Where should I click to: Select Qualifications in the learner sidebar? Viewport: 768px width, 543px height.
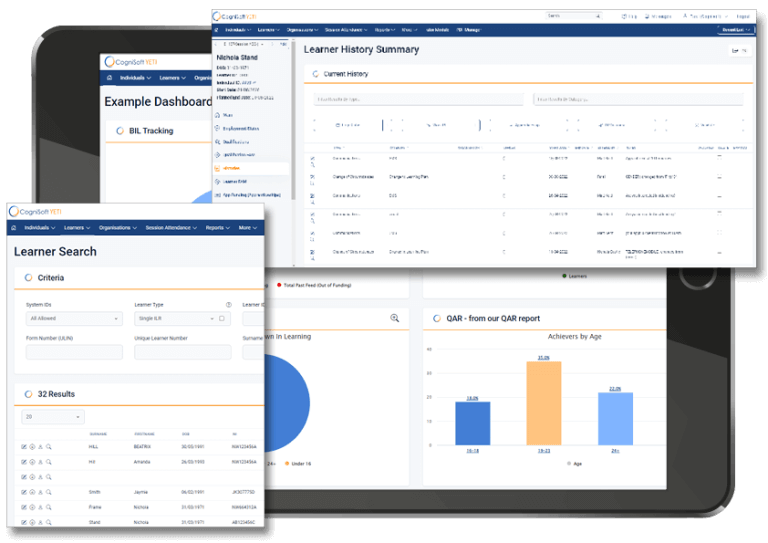(x=233, y=142)
